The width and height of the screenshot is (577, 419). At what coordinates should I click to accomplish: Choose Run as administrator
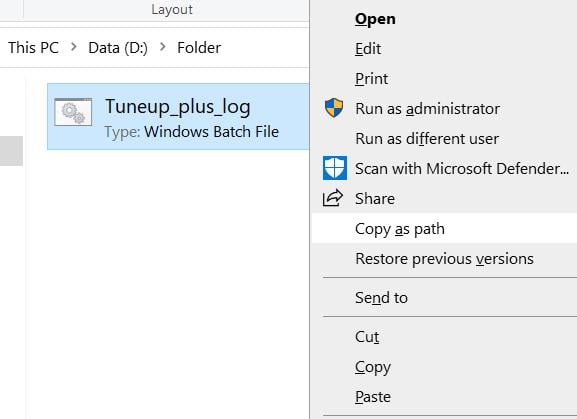coord(427,109)
